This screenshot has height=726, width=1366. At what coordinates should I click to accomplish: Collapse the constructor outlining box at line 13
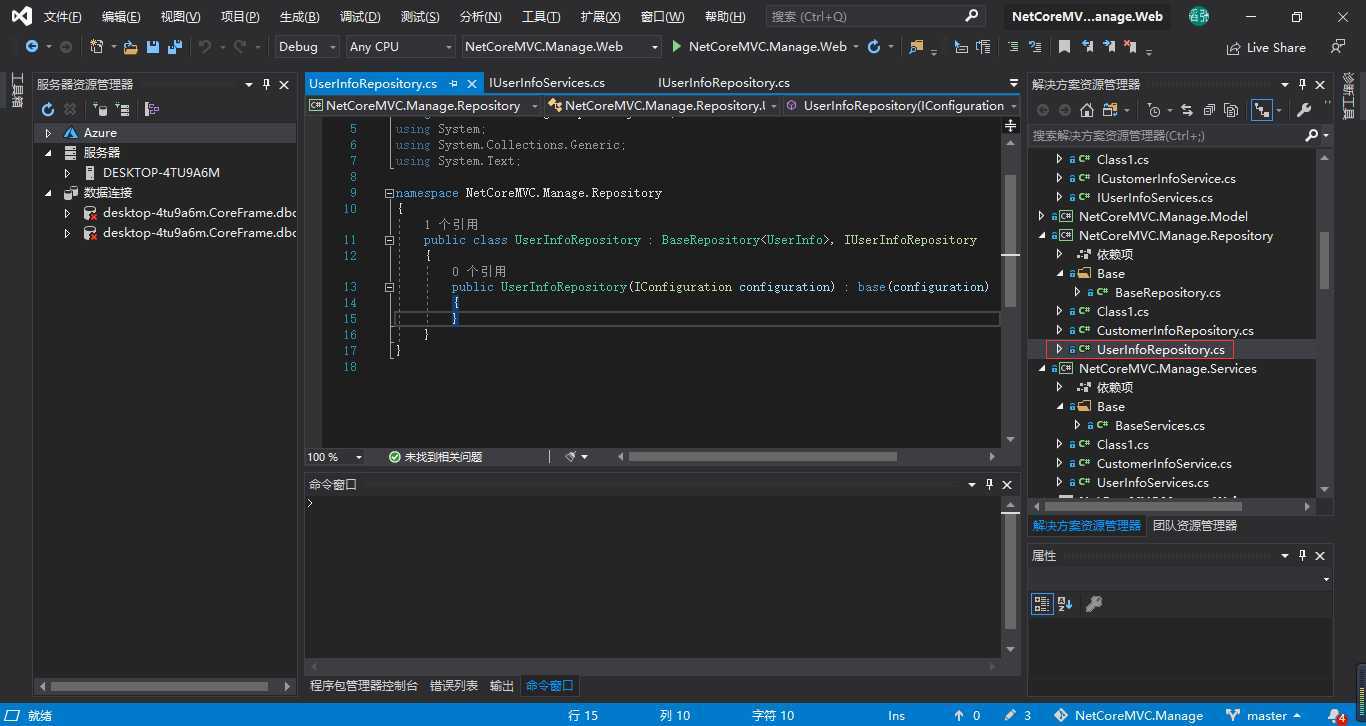tap(389, 287)
